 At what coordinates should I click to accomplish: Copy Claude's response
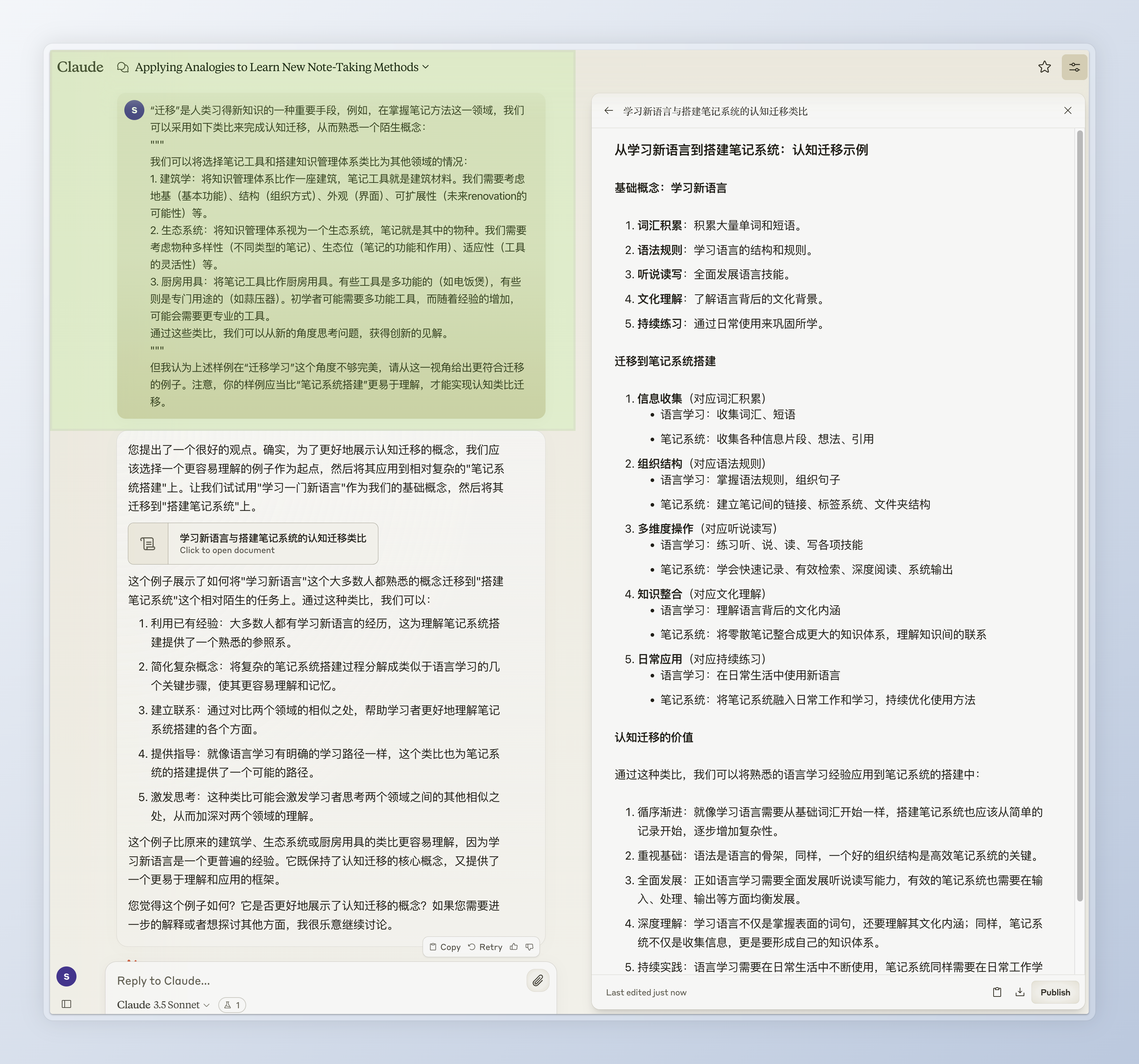tap(445, 947)
